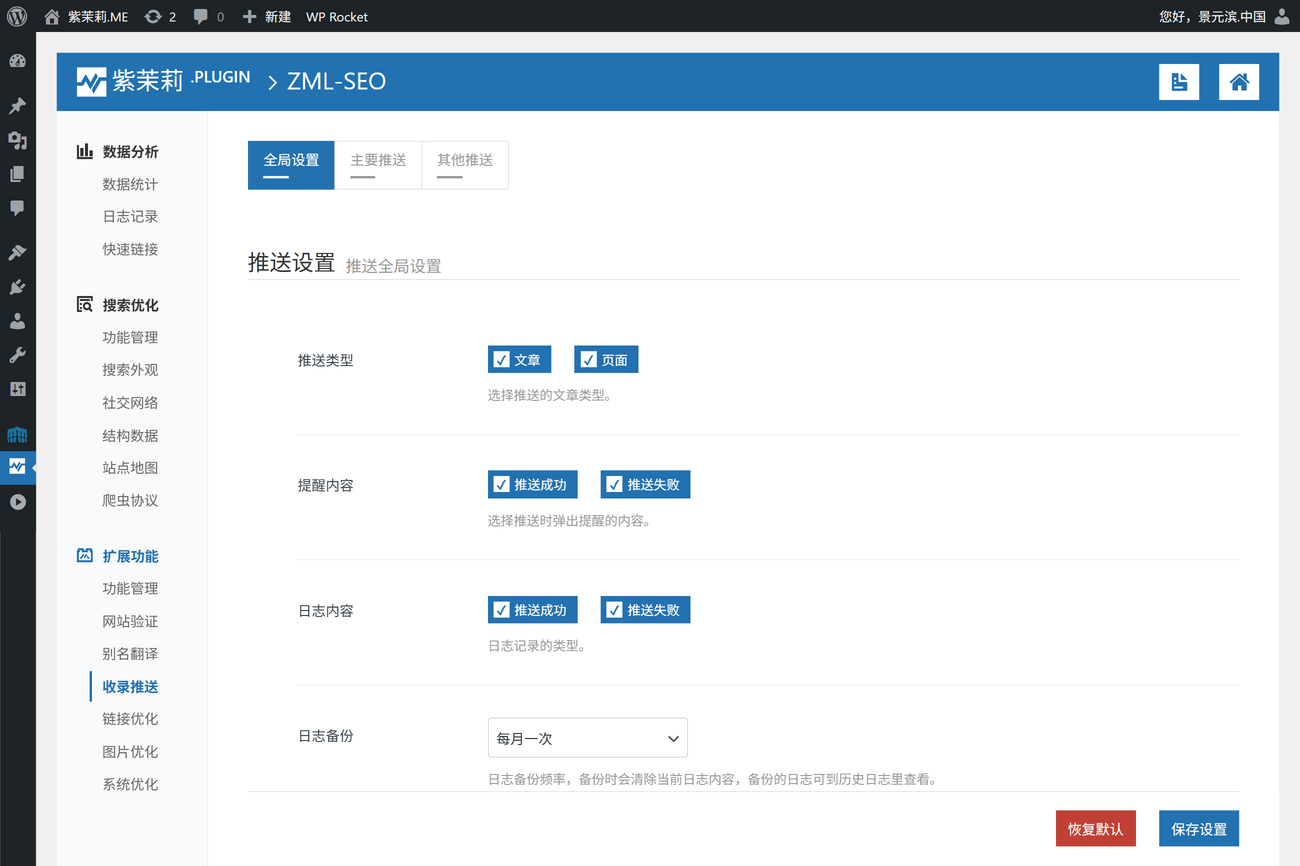This screenshot has width=1300, height=866.
Task: Open the Users person icon in sidebar
Action: click(17, 321)
